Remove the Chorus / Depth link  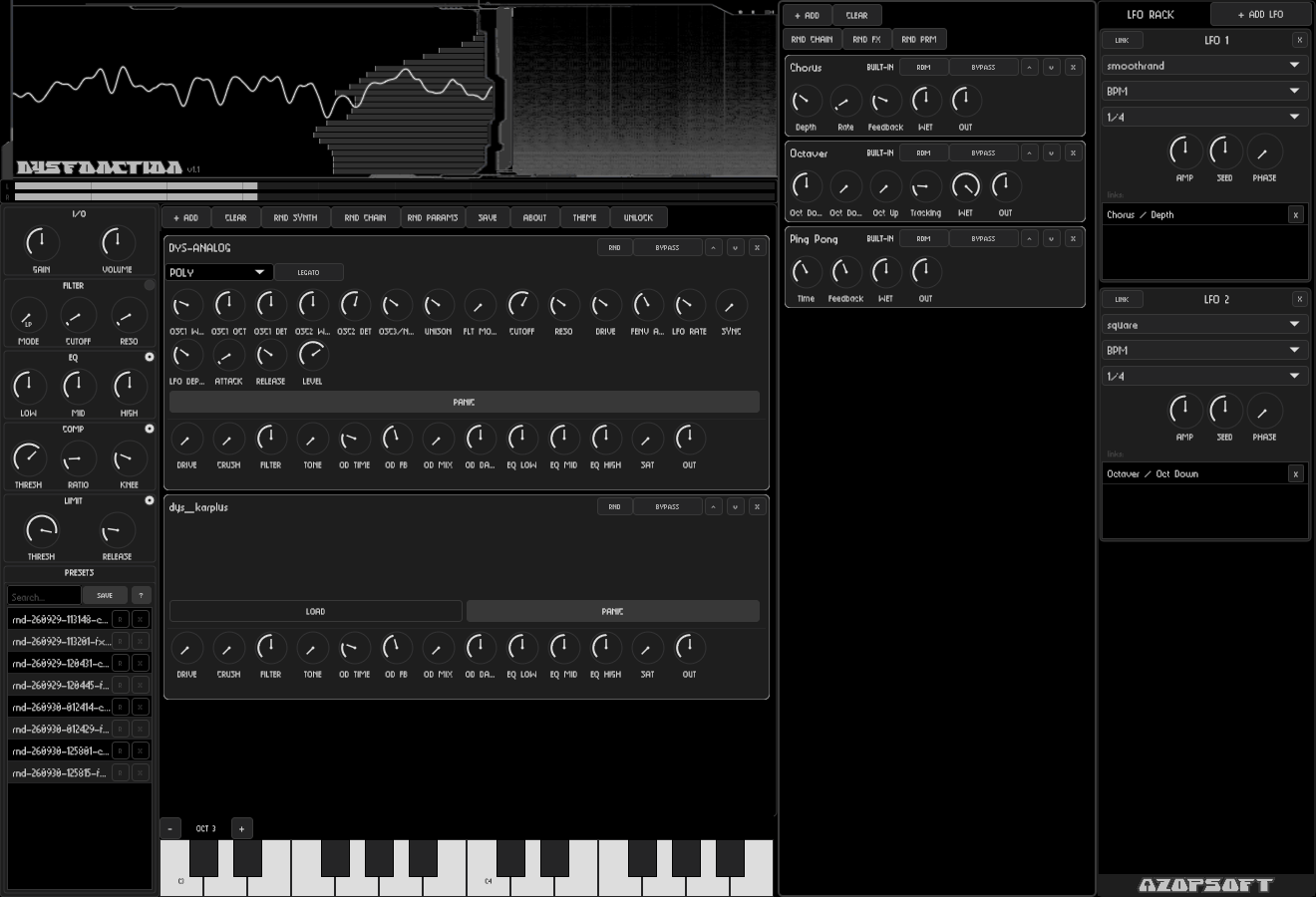click(1296, 215)
